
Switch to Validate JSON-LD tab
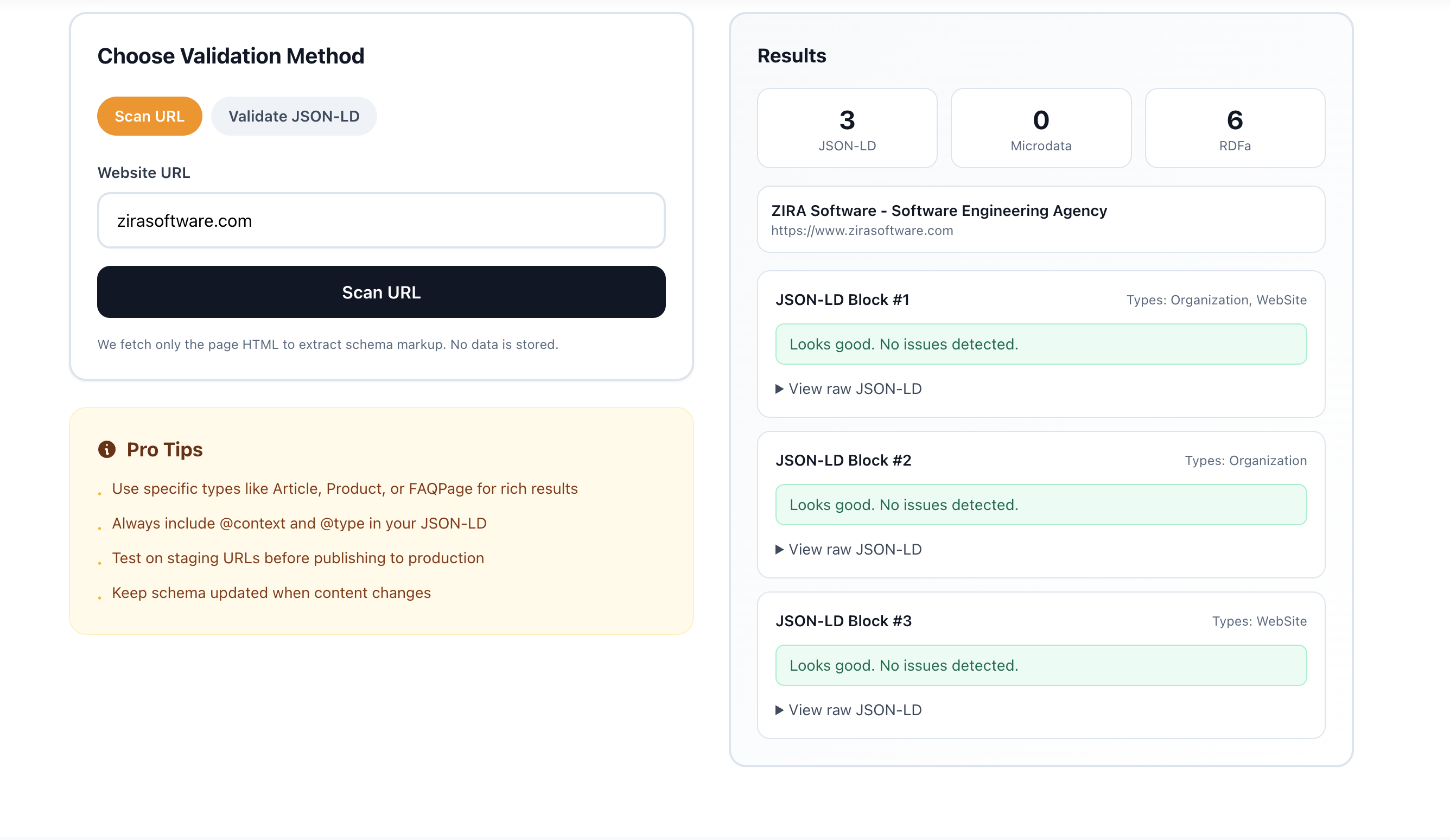(294, 116)
